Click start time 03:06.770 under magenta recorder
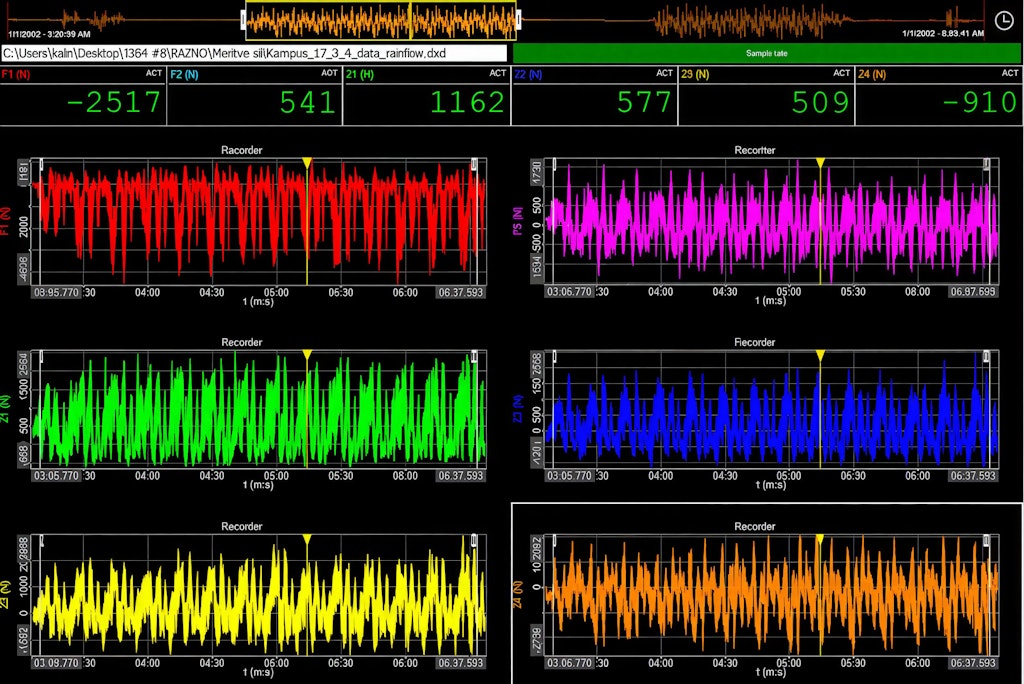The image size is (1024, 684). click(x=569, y=292)
